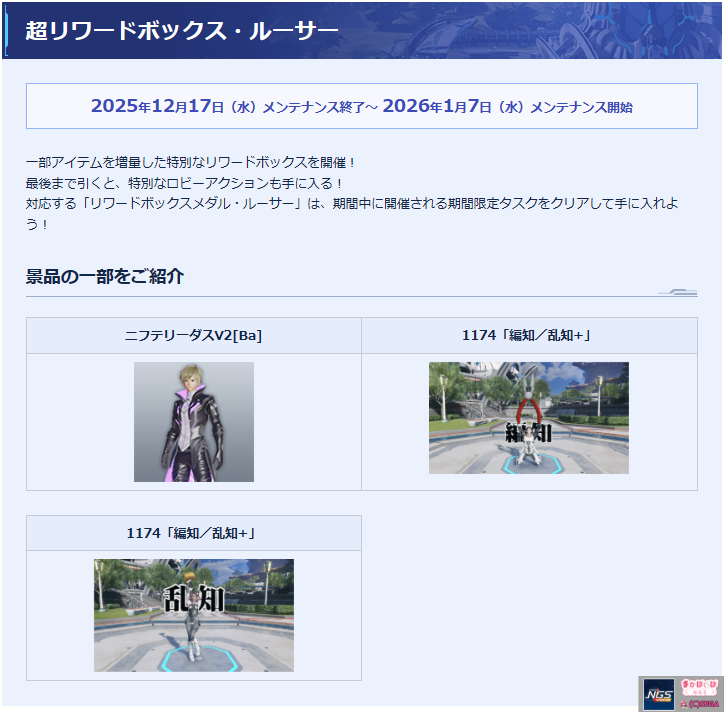Select the ニフテリーダスV2[Ba] table header

[x=194, y=335]
